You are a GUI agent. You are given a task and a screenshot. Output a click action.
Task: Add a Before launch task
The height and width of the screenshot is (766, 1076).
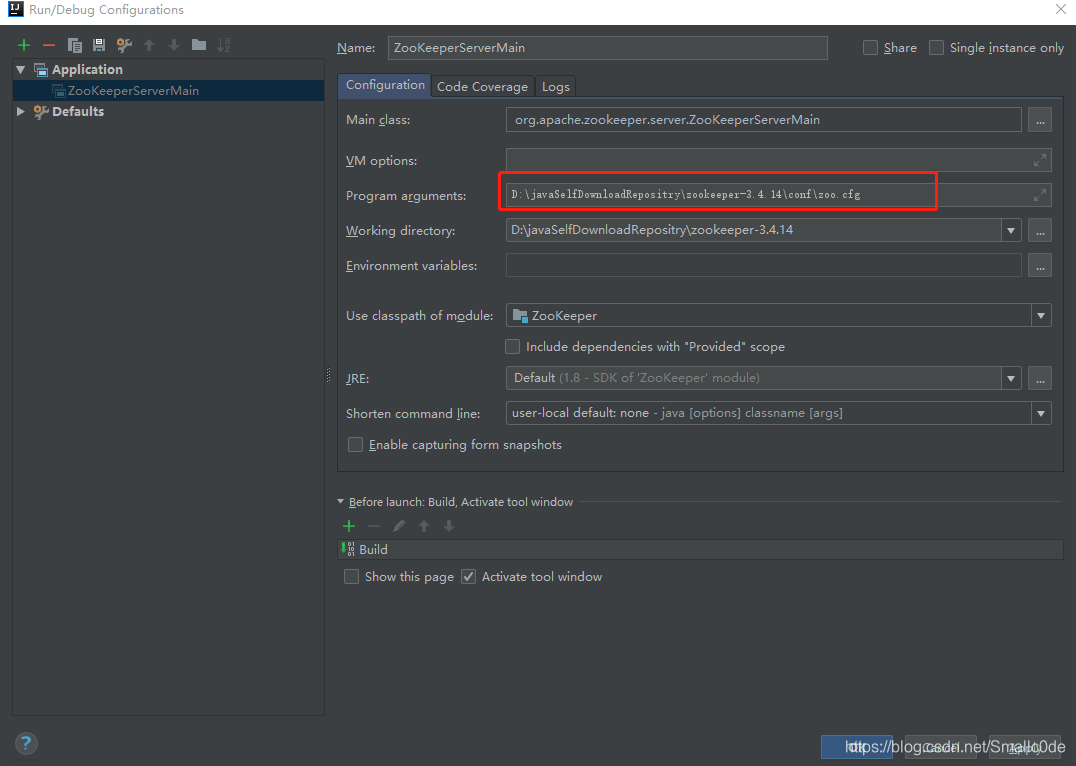(349, 526)
